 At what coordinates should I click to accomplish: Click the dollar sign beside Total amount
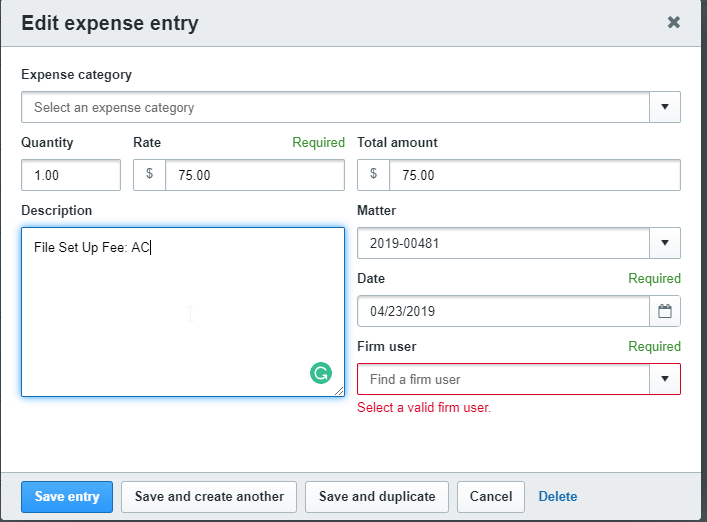pyautogui.click(x=373, y=174)
